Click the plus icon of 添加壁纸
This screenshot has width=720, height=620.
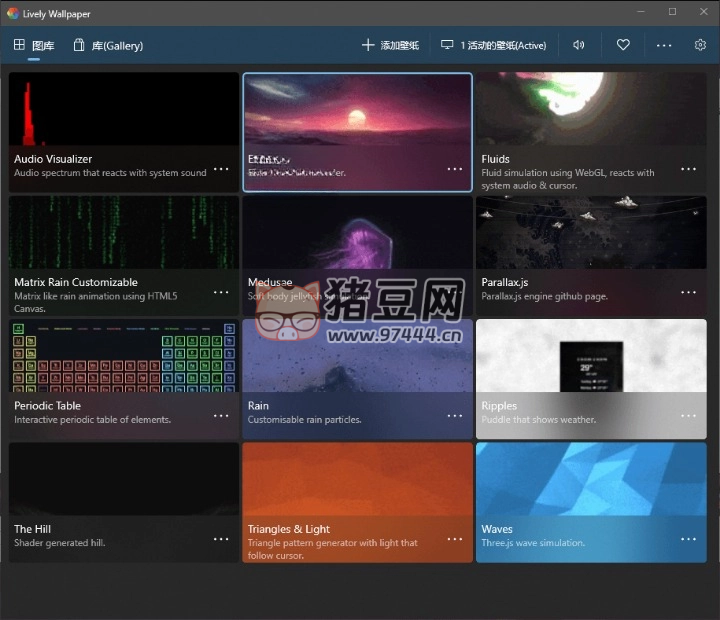pyautogui.click(x=368, y=45)
